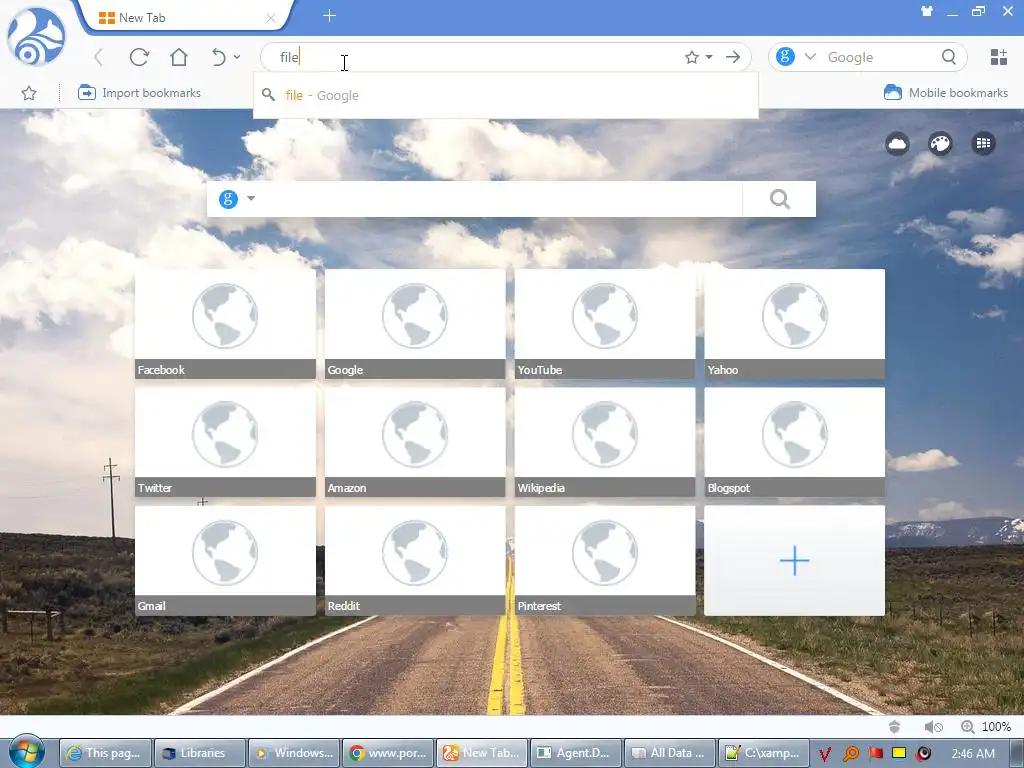Open the Yahoo speed dial tile
1024x768 pixels.
pos(795,324)
